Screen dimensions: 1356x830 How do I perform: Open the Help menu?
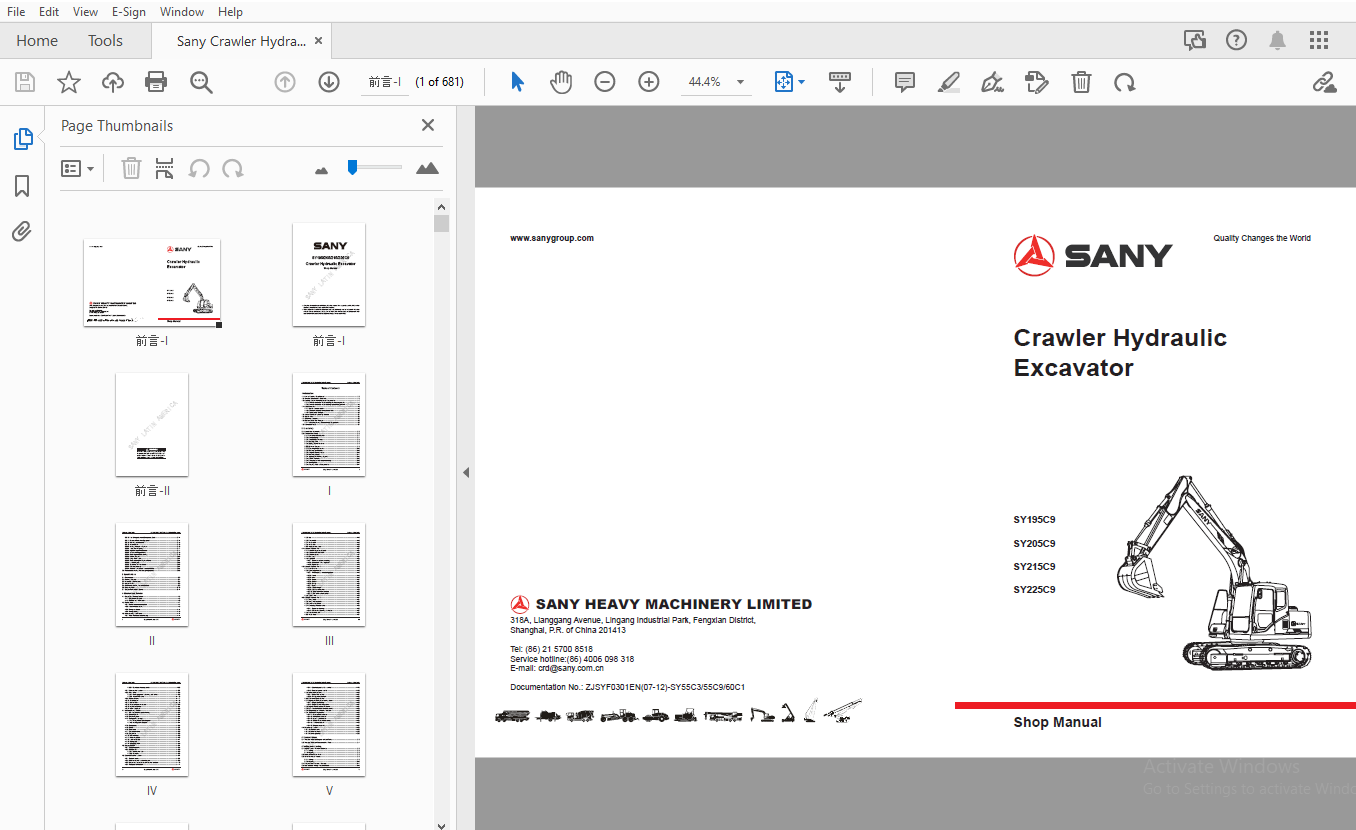(x=230, y=11)
